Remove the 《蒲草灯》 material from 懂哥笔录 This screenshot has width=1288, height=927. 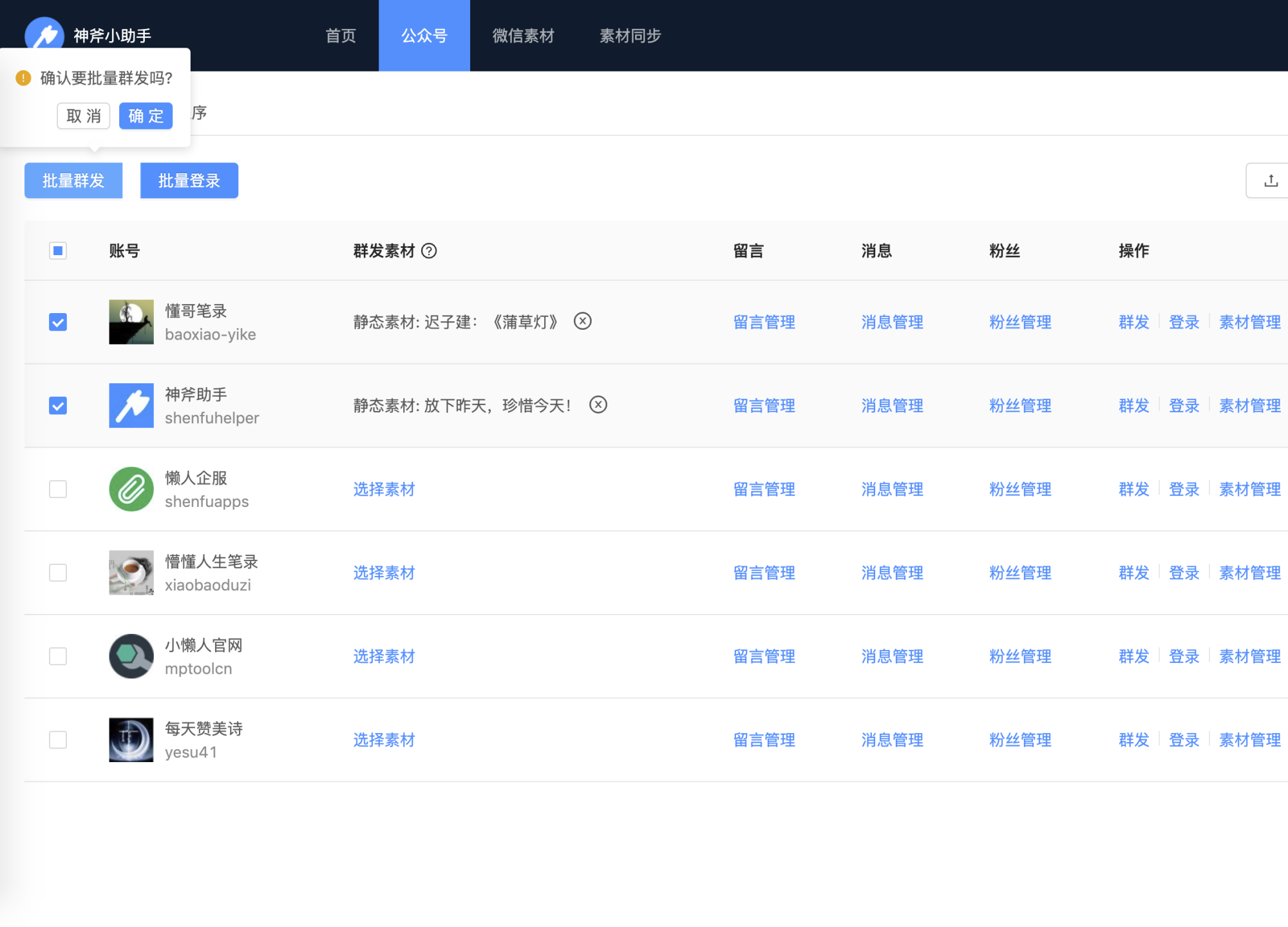pyautogui.click(x=583, y=321)
